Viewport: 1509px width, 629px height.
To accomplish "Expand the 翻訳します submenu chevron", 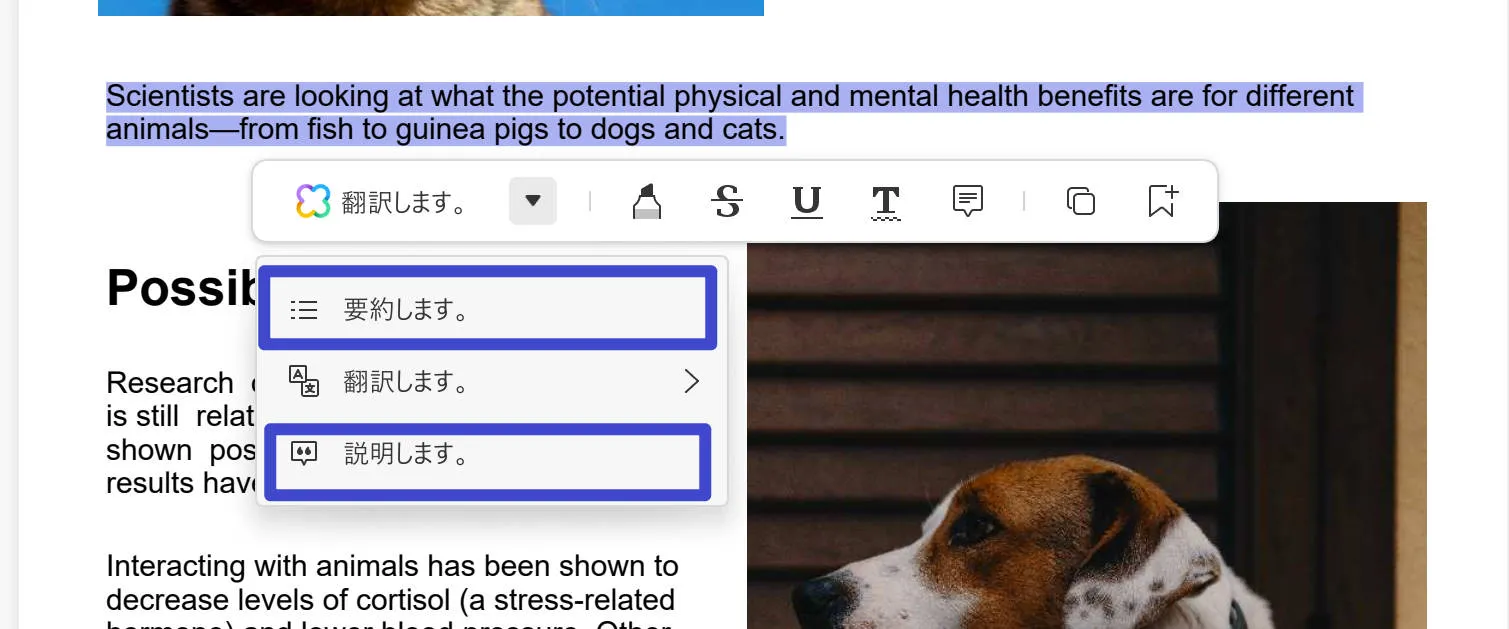I will coord(691,381).
